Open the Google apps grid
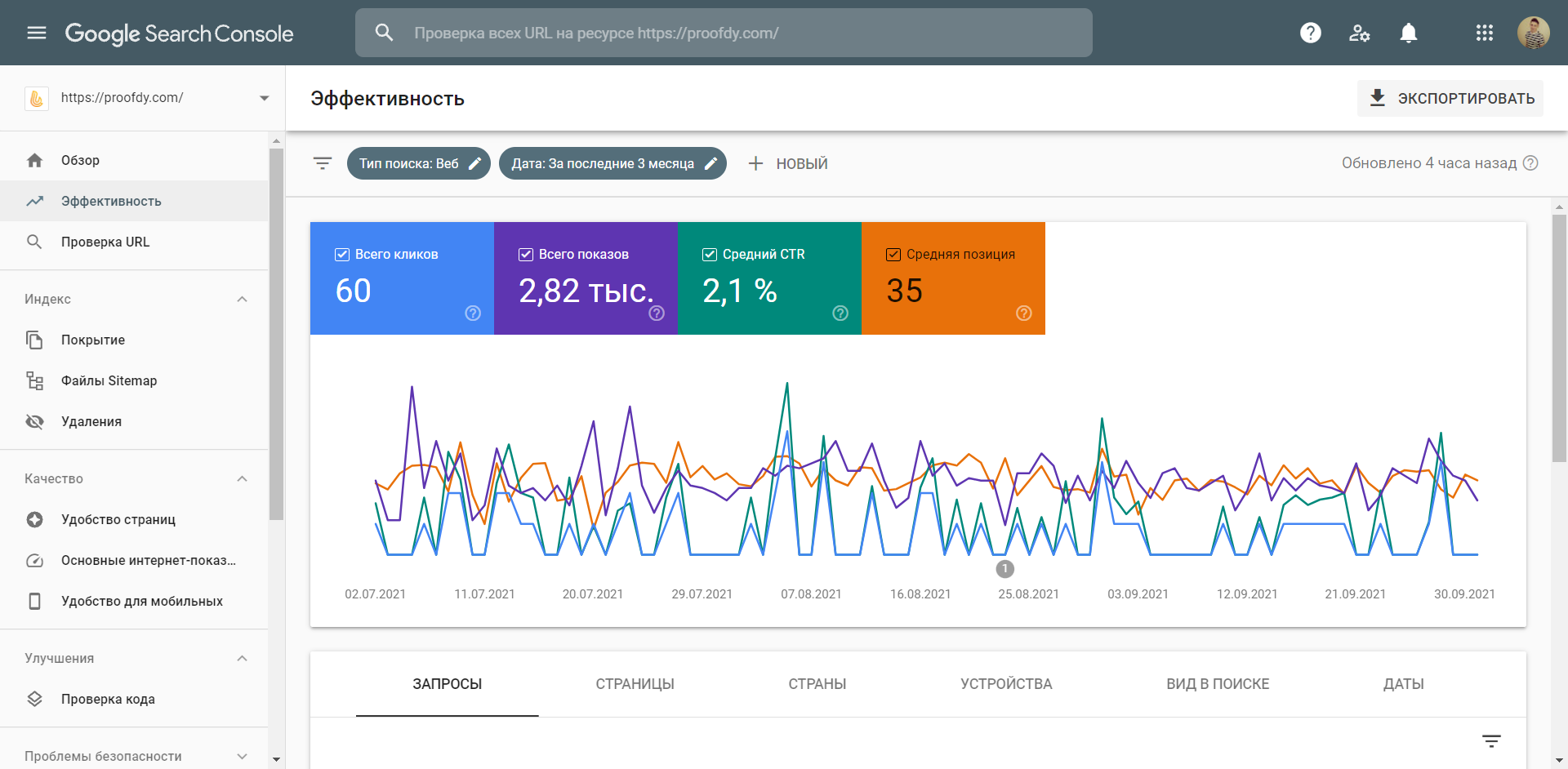 [x=1484, y=33]
